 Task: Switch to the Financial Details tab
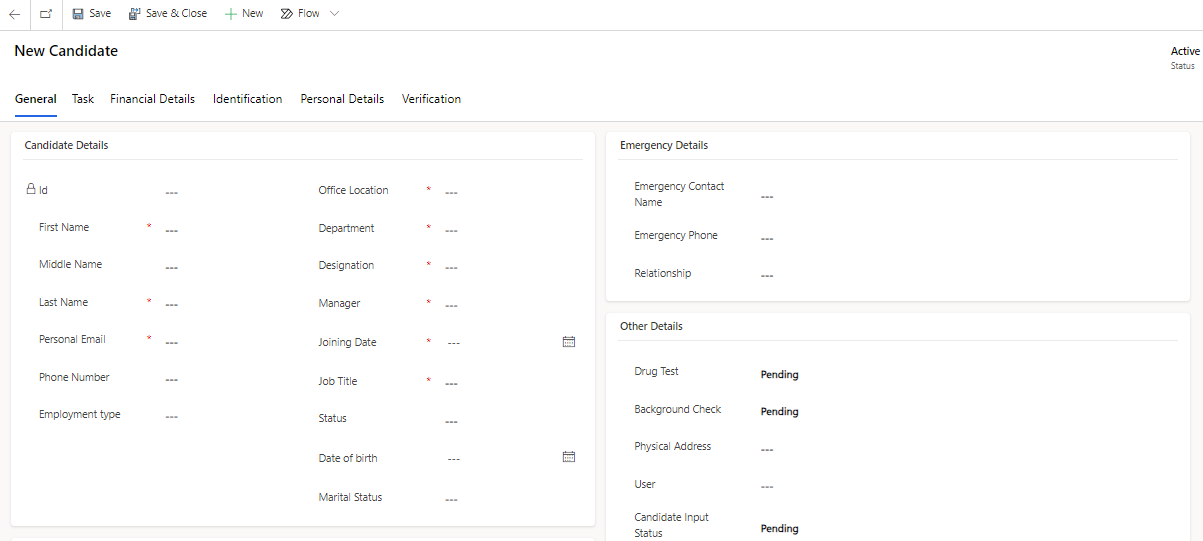[152, 99]
